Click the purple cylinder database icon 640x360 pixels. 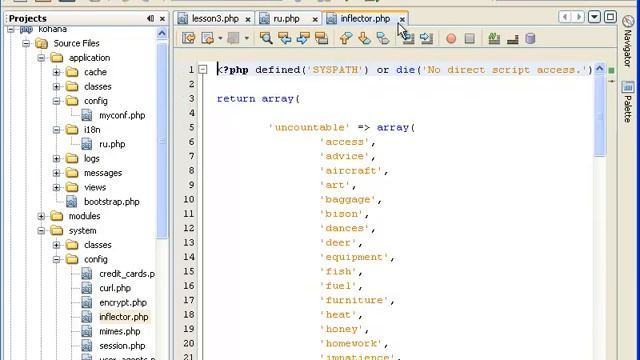coord(530,38)
